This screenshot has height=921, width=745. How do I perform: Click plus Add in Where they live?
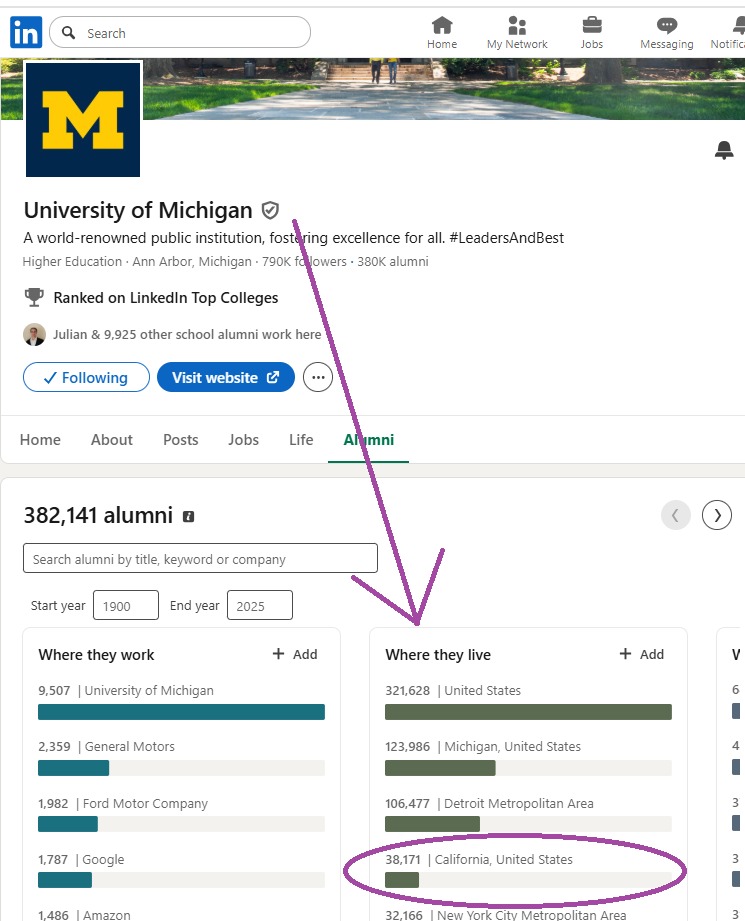(x=642, y=654)
